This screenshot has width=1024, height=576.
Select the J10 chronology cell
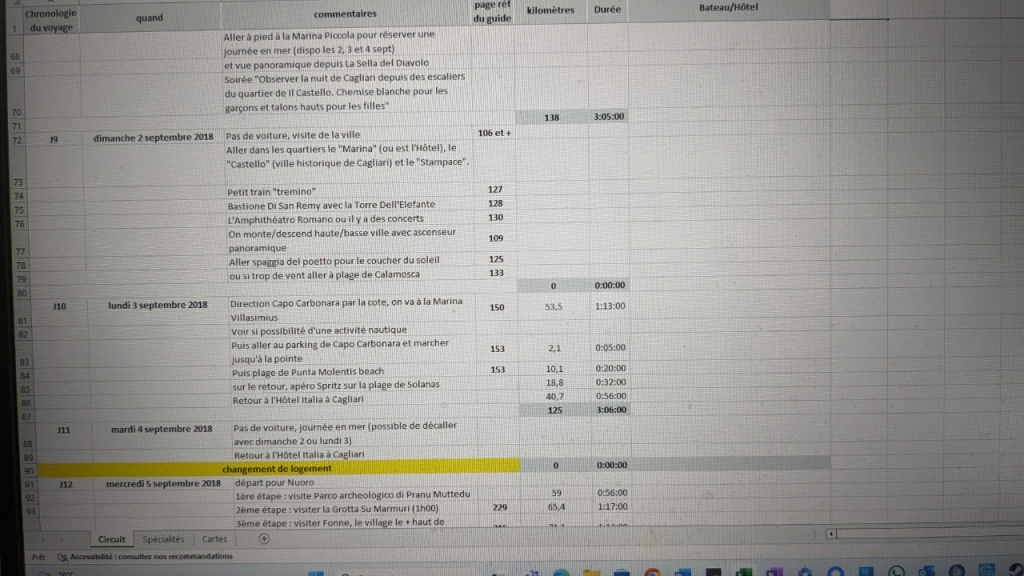tap(59, 306)
